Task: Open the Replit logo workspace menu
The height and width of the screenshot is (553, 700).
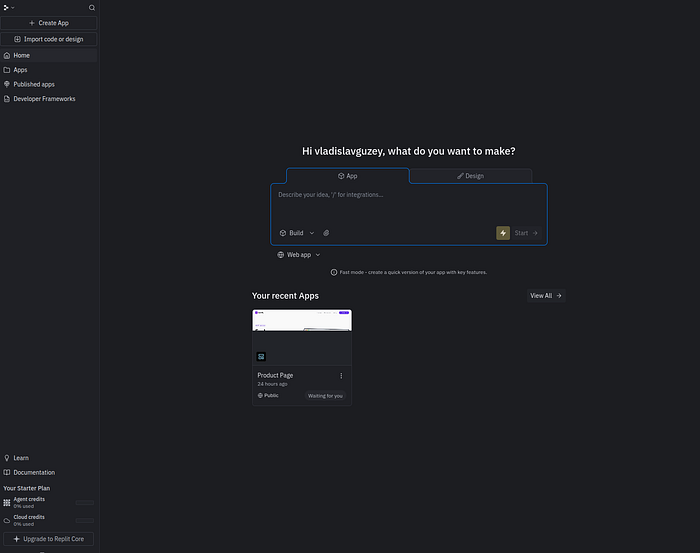Action: coord(9,8)
